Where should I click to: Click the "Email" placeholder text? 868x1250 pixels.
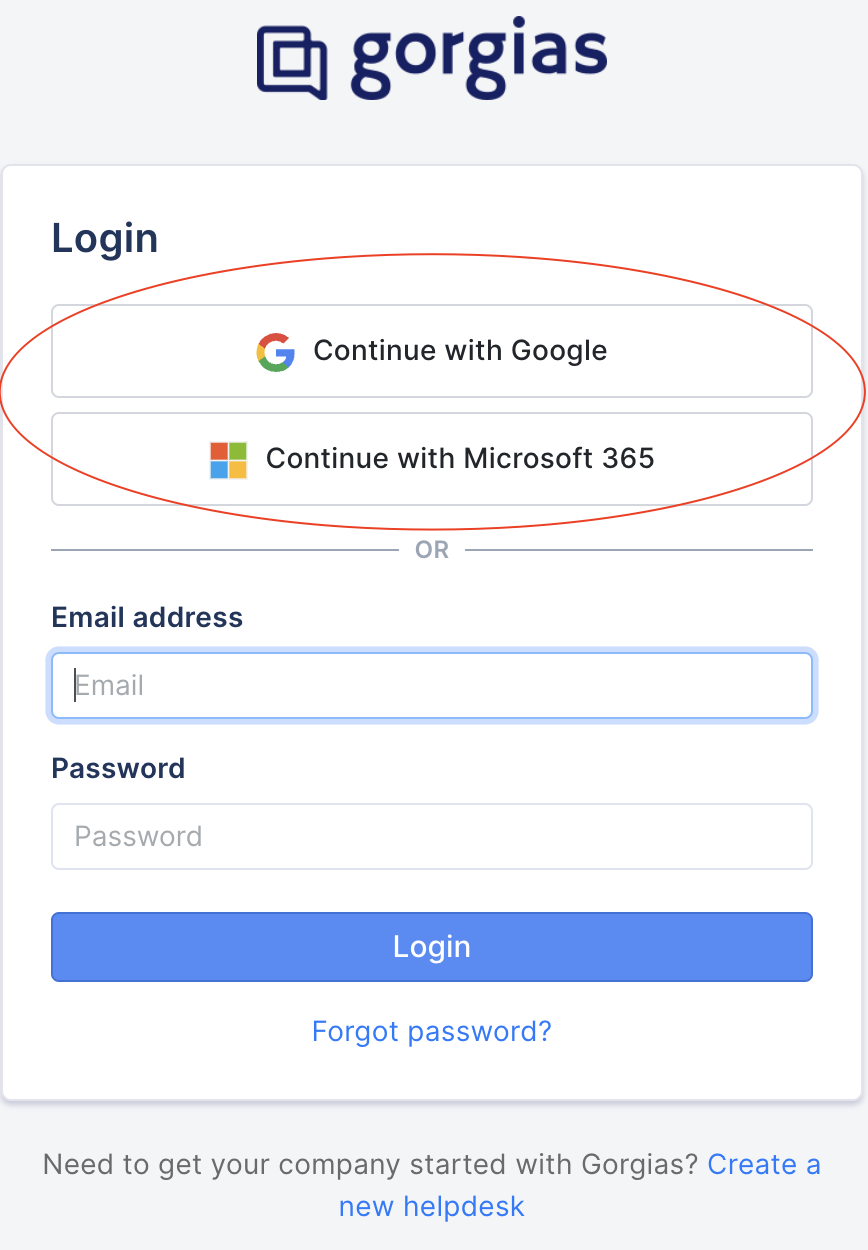tap(110, 686)
